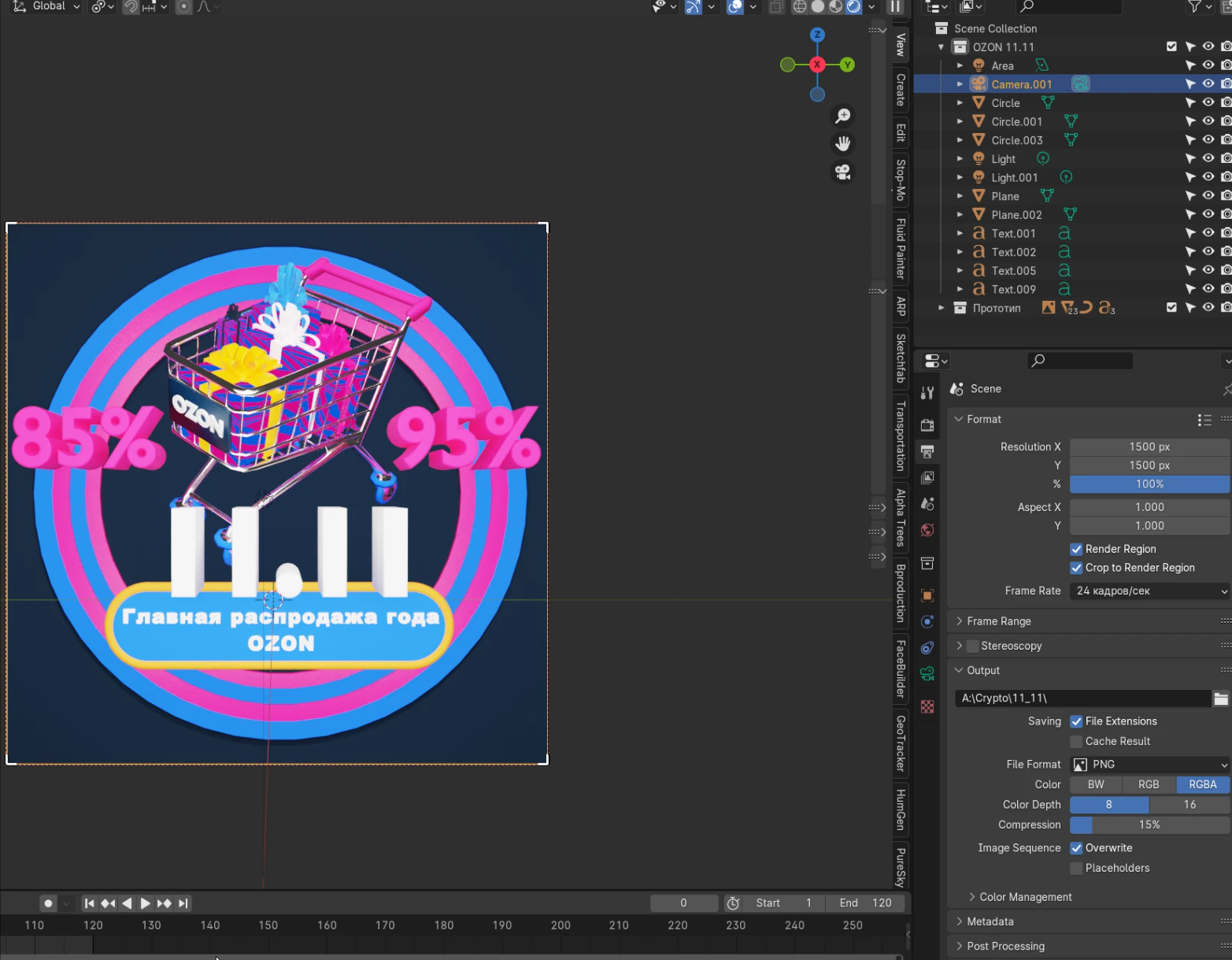Open the World properties tab icon
The height and width of the screenshot is (960, 1232).
927,530
